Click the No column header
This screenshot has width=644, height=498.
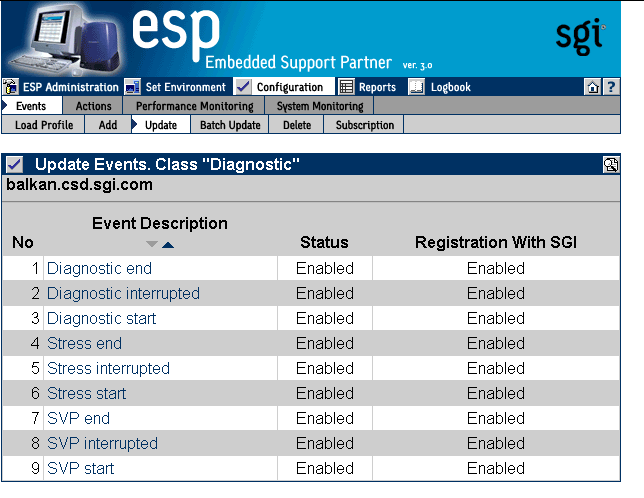point(23,242)
